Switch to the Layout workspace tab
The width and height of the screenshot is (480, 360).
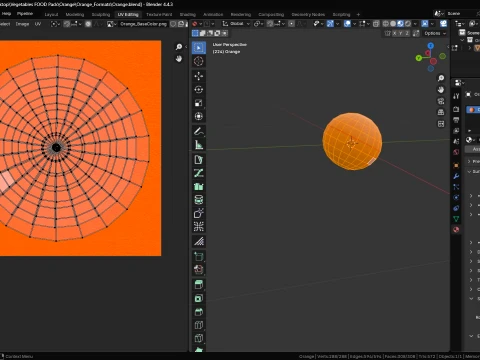coord(51,14)
